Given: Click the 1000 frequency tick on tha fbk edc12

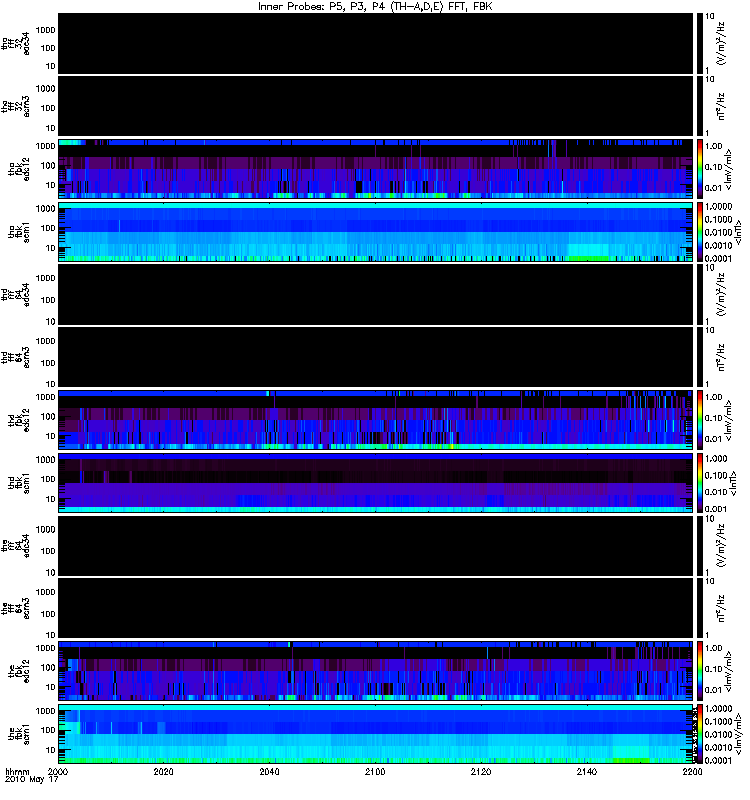Looking at the screenshot, I should coord(45,146).
